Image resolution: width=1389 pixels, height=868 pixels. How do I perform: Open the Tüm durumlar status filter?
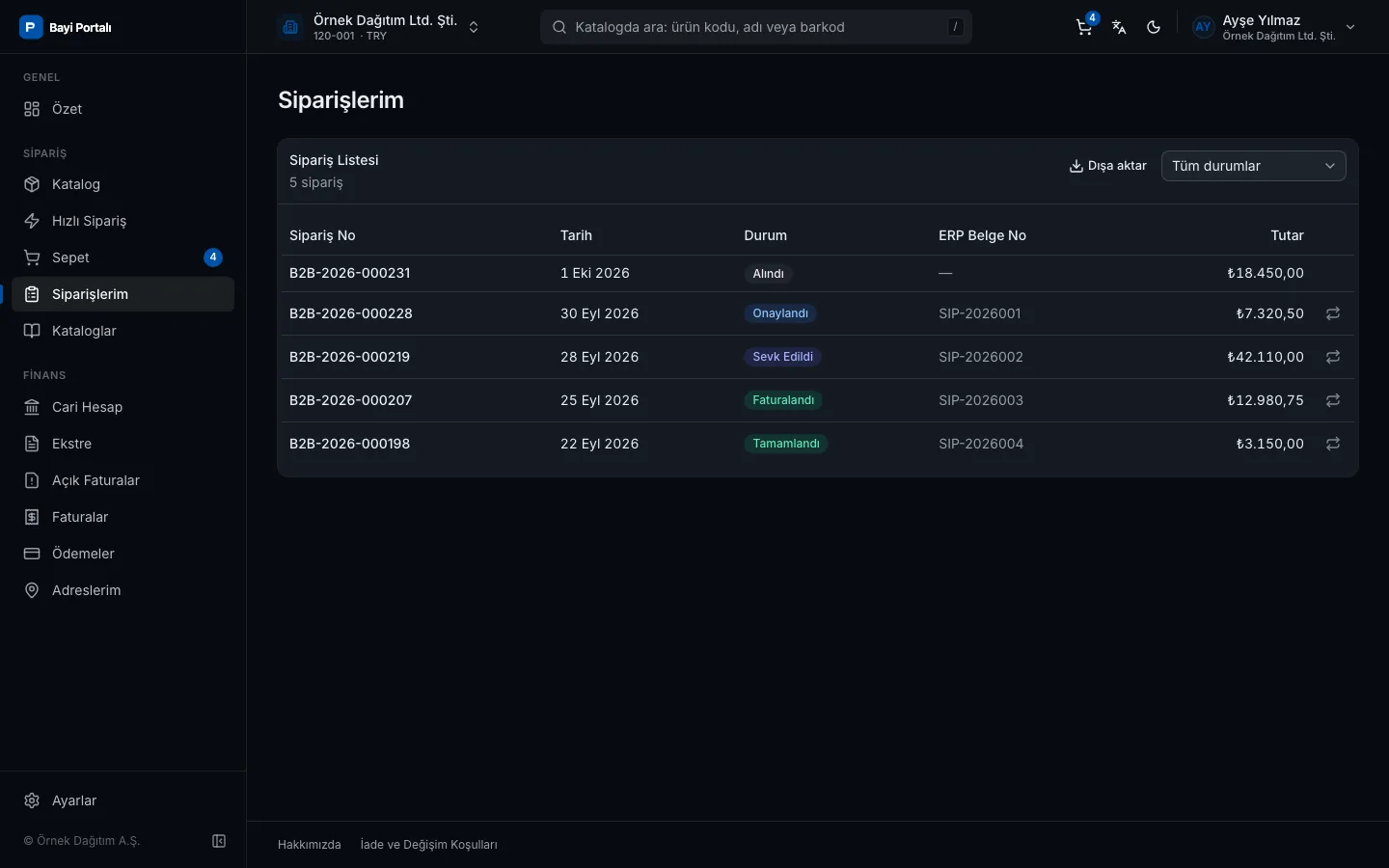click(x=1254, y=166)
